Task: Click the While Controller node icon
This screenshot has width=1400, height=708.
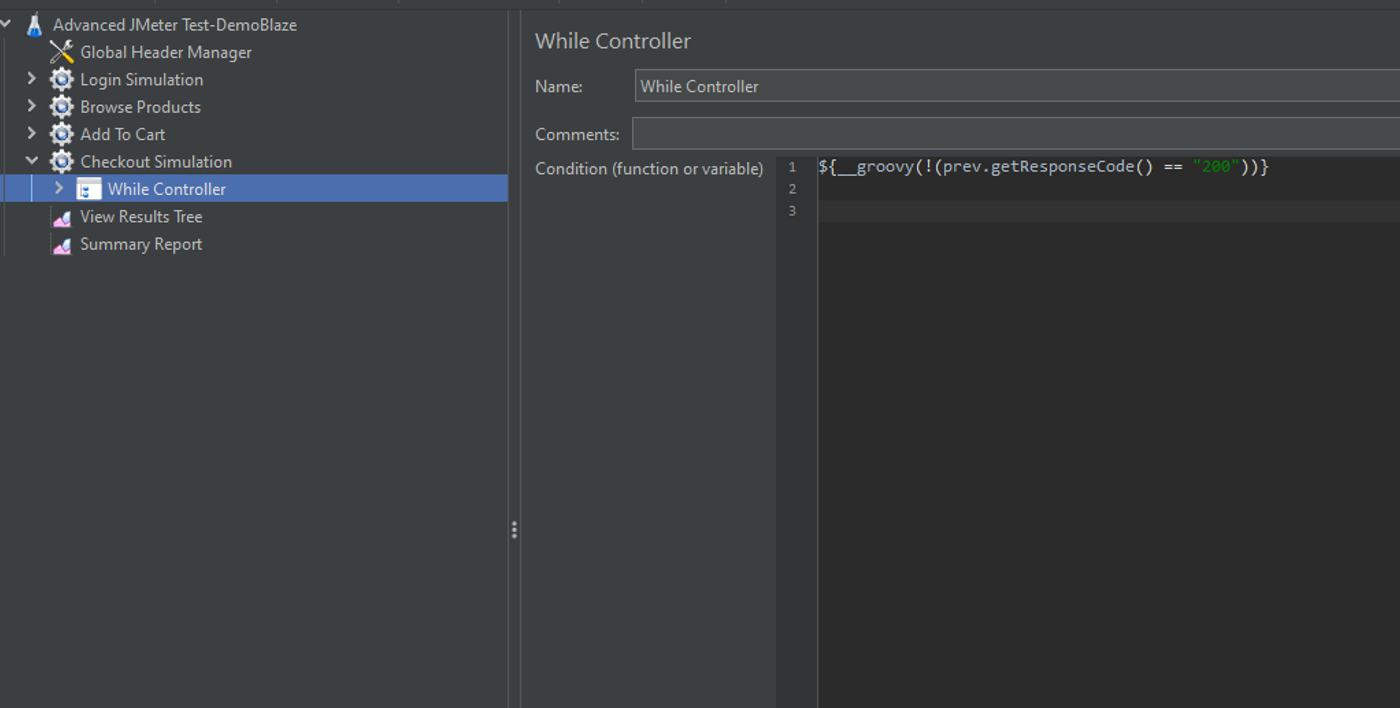Action: point(89,189)
